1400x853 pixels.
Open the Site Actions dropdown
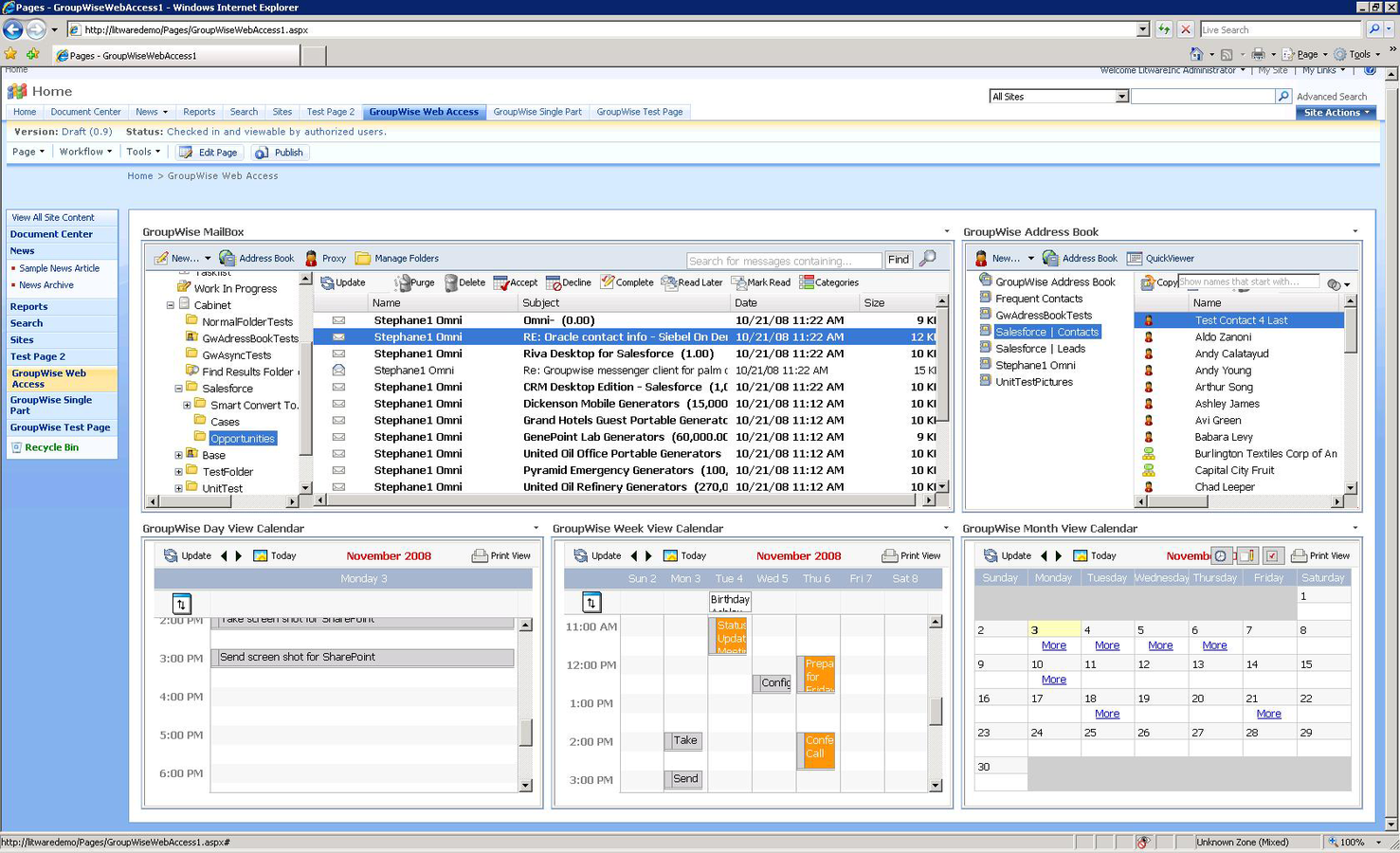pyautogui.click(x=1336, y=112)
